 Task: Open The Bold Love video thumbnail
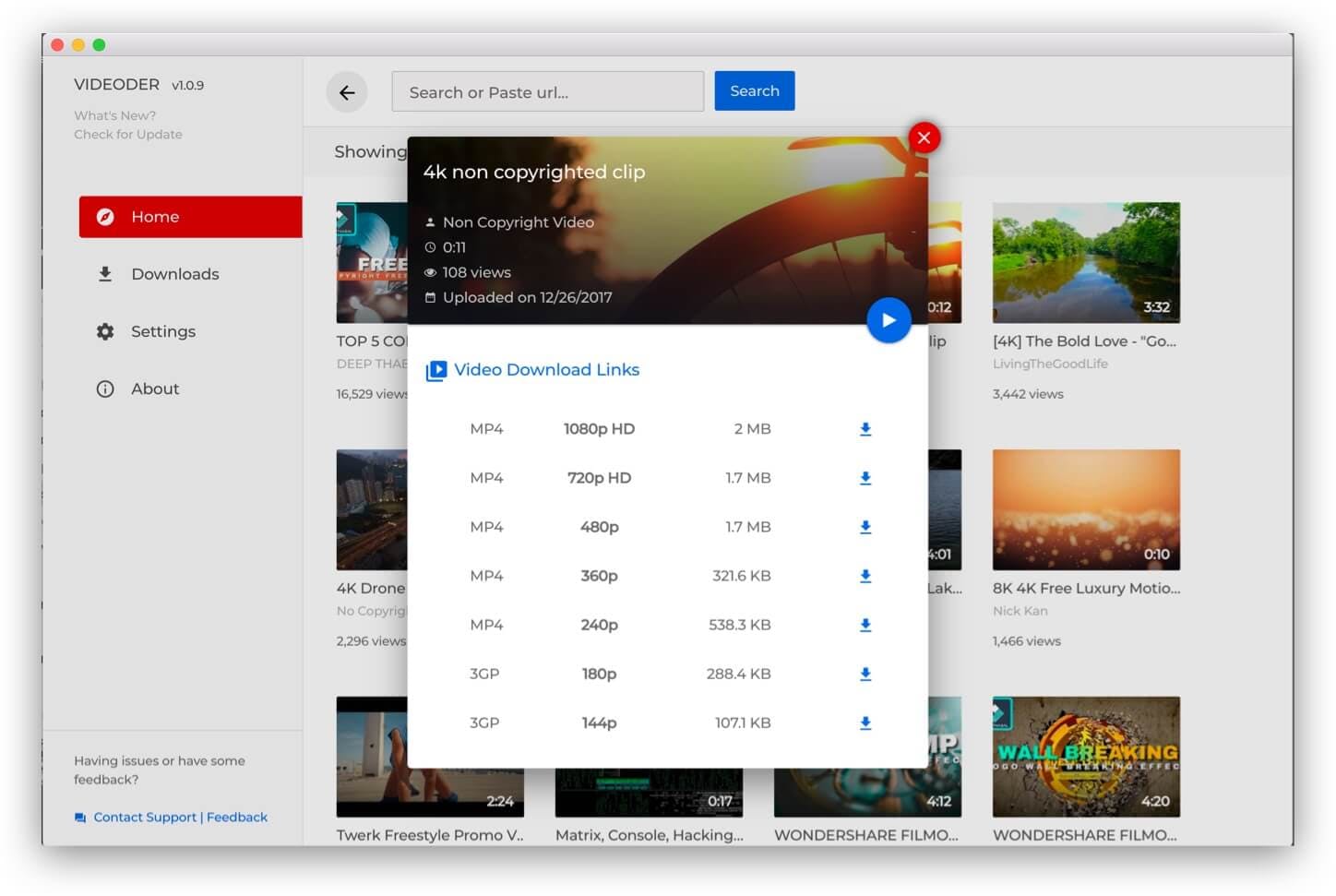tap(1086, 262)
